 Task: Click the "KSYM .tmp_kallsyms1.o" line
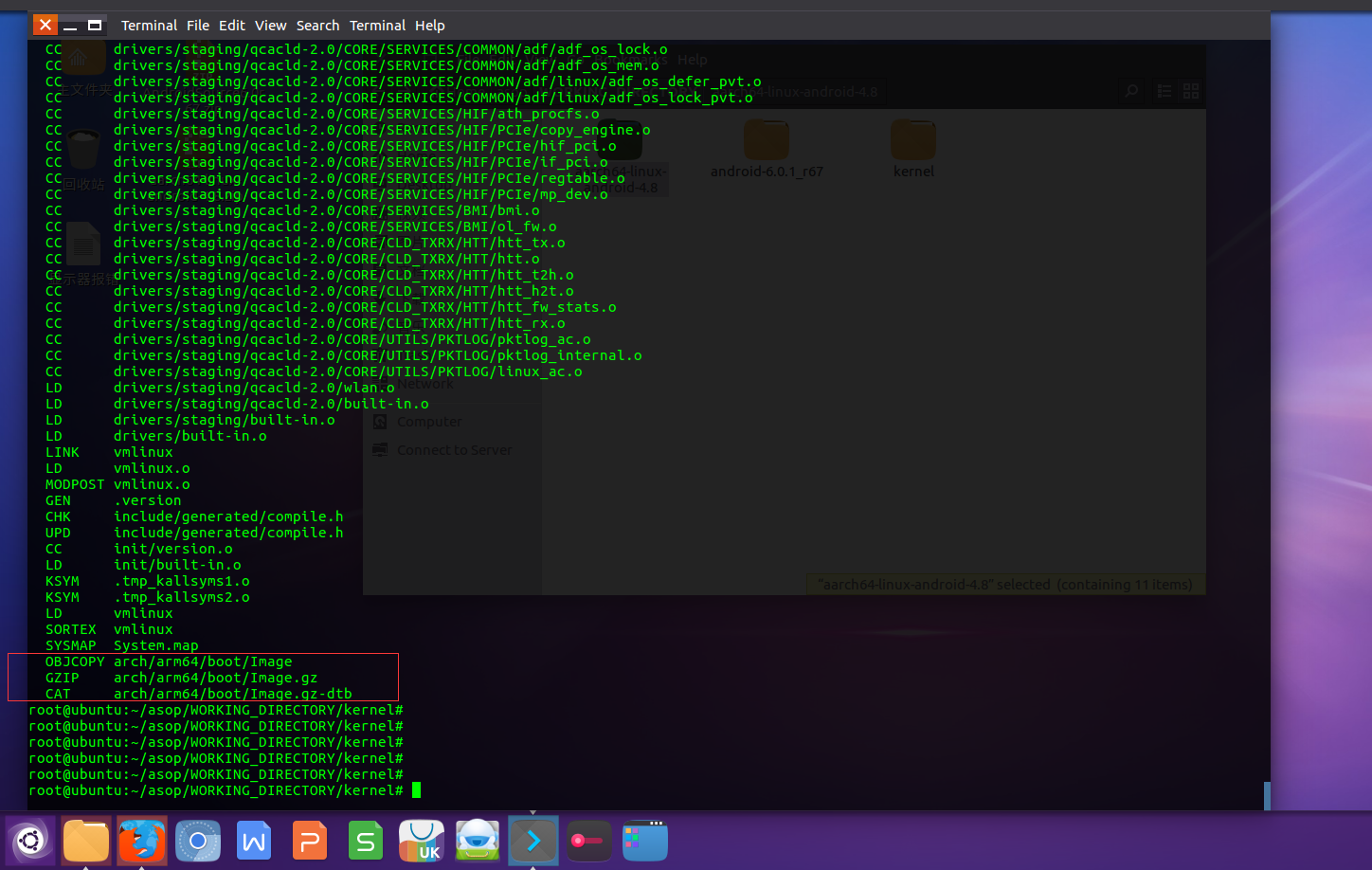click(147, 581)
